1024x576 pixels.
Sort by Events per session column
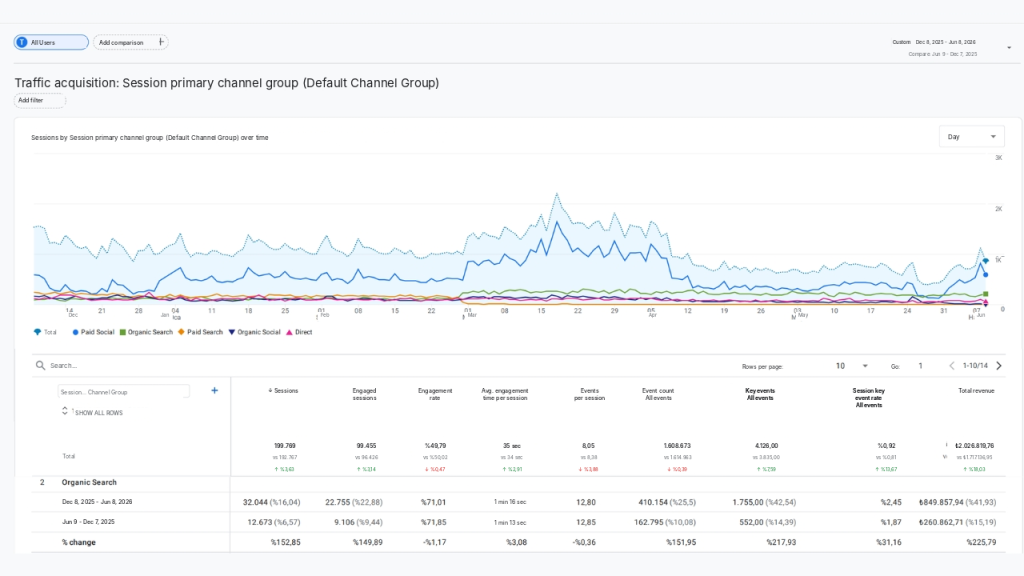click(x=589, y=394)
